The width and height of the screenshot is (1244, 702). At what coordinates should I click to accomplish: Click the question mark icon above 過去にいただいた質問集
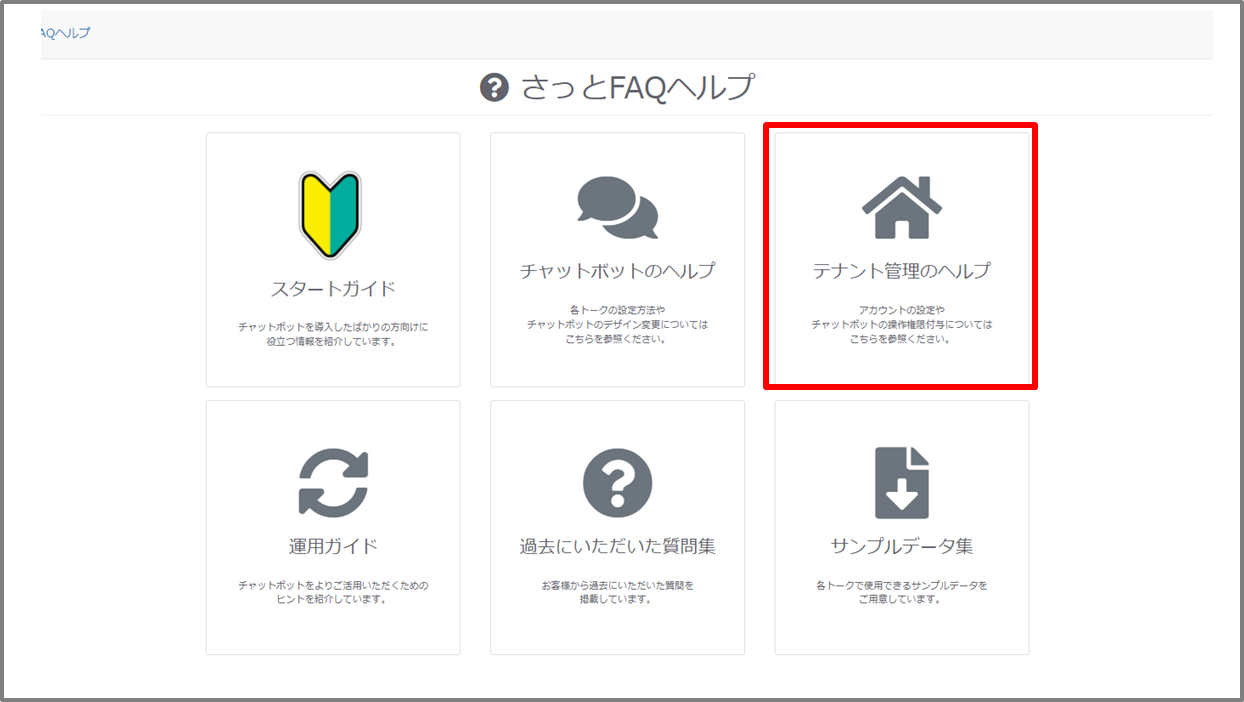tap(618, 483)
